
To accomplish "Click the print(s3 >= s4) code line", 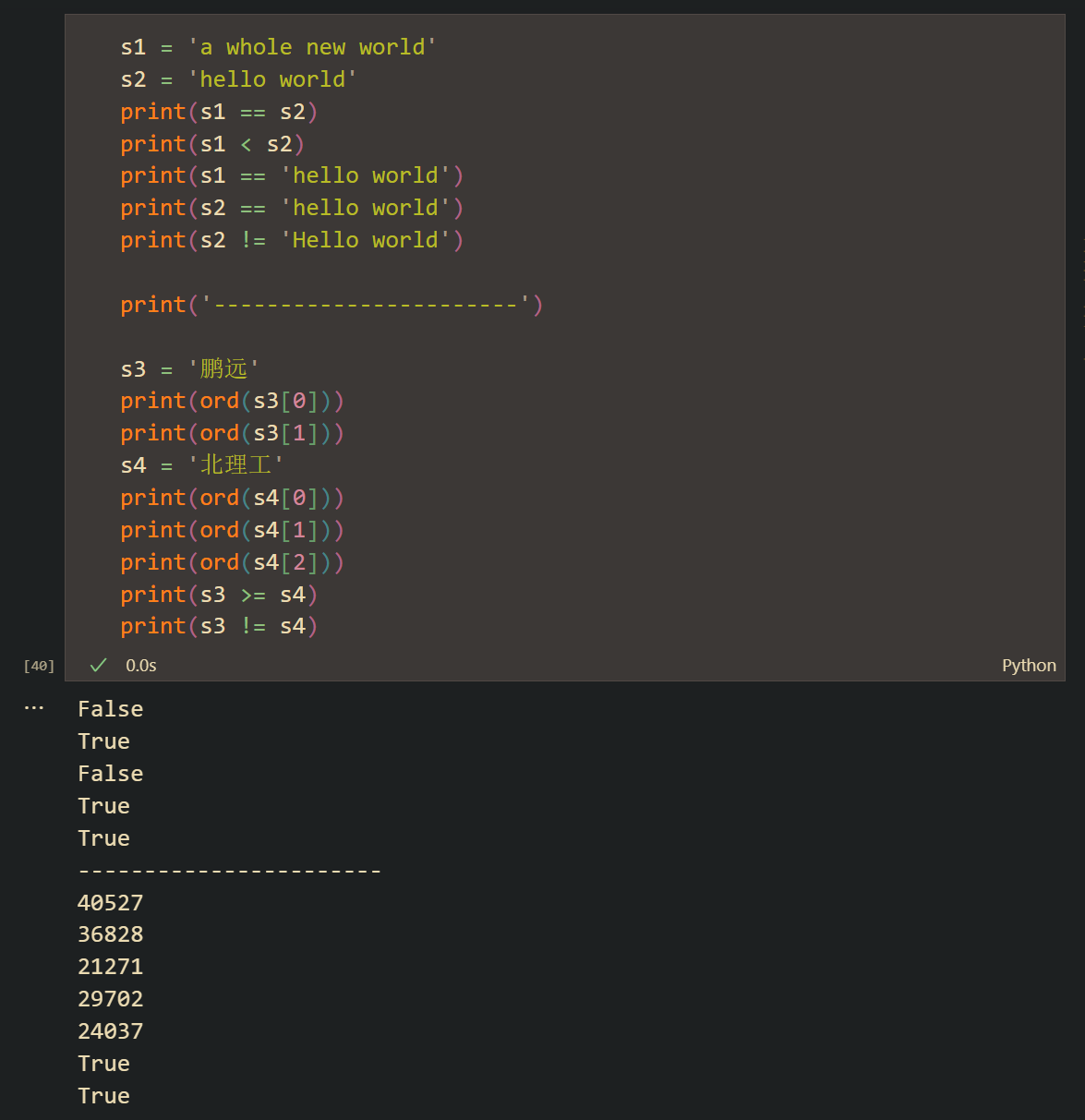I will [218, 595].
